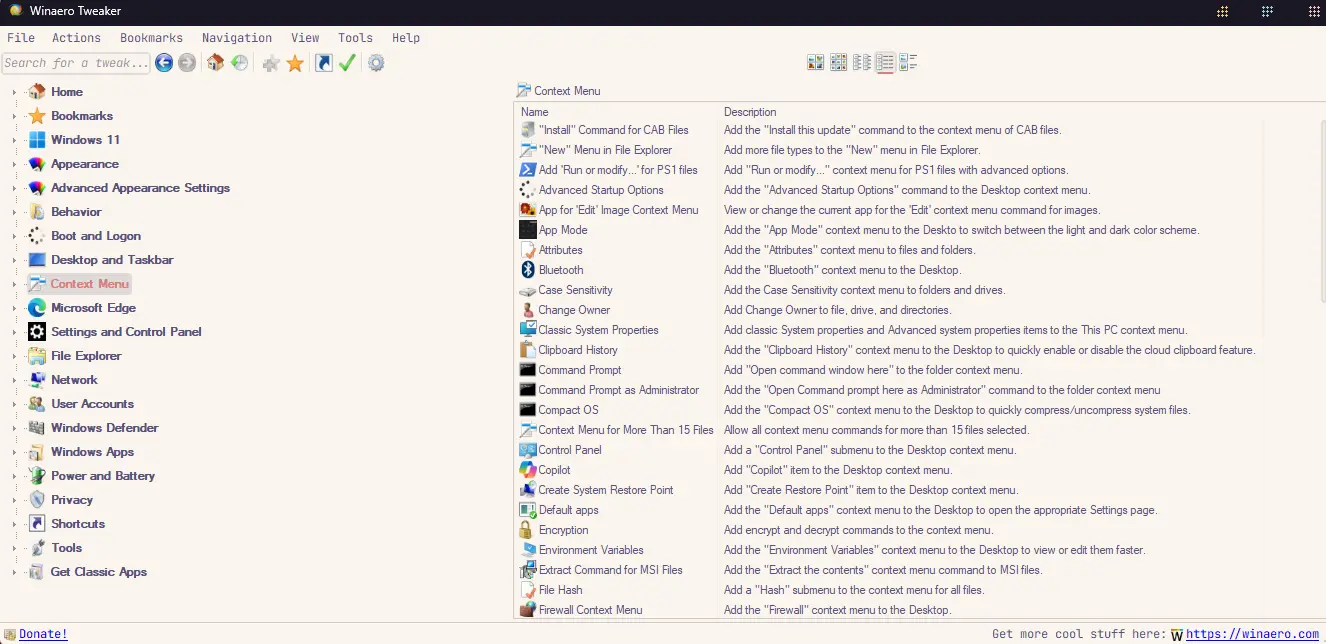Expand the Bookmarks tree node arrow
The image size is (1326, 644).
14,116
